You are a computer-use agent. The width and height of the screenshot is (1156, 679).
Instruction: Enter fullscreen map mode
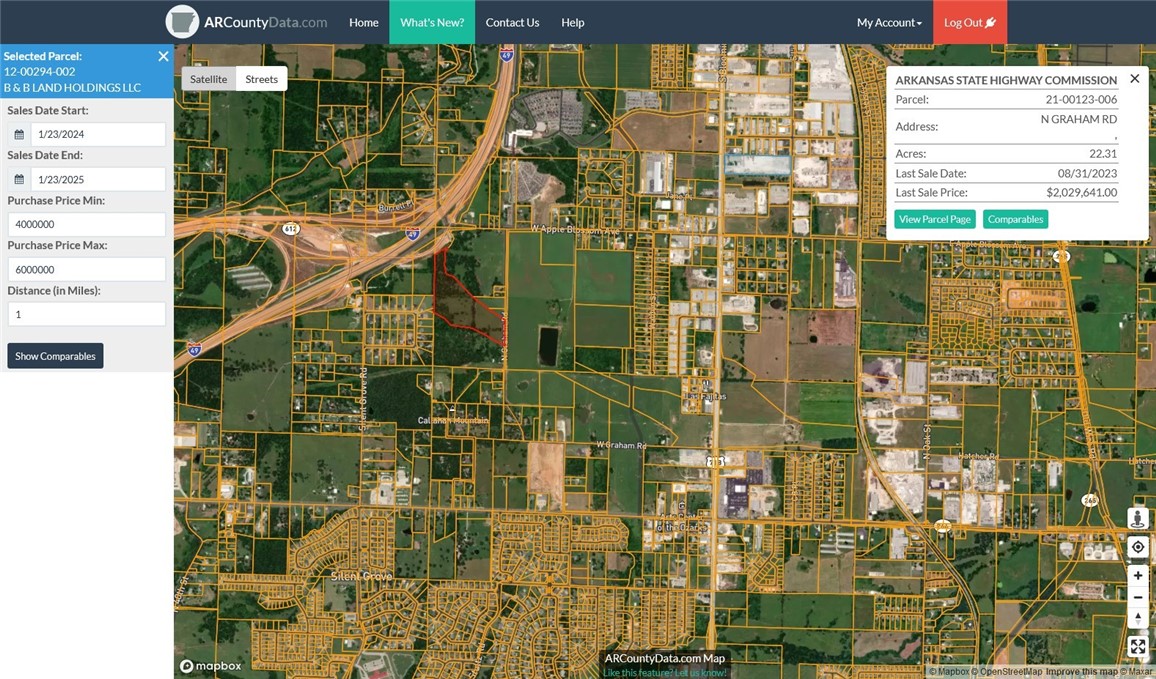[1137, 646]
